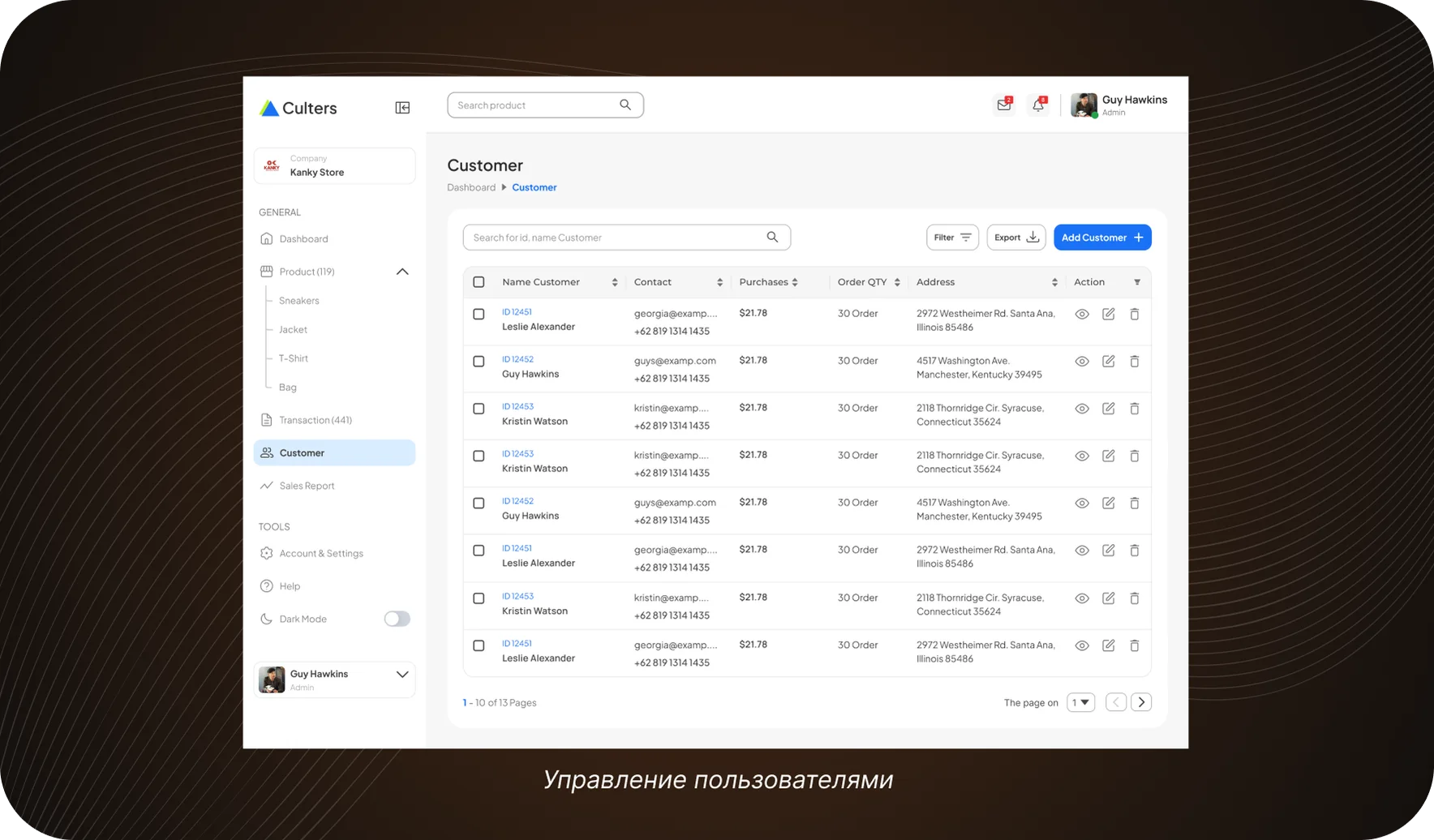This screenshot has height=840, width=1434.
Task: Delete the second Guy Hawkins row
Action: tap(1135, 503)
